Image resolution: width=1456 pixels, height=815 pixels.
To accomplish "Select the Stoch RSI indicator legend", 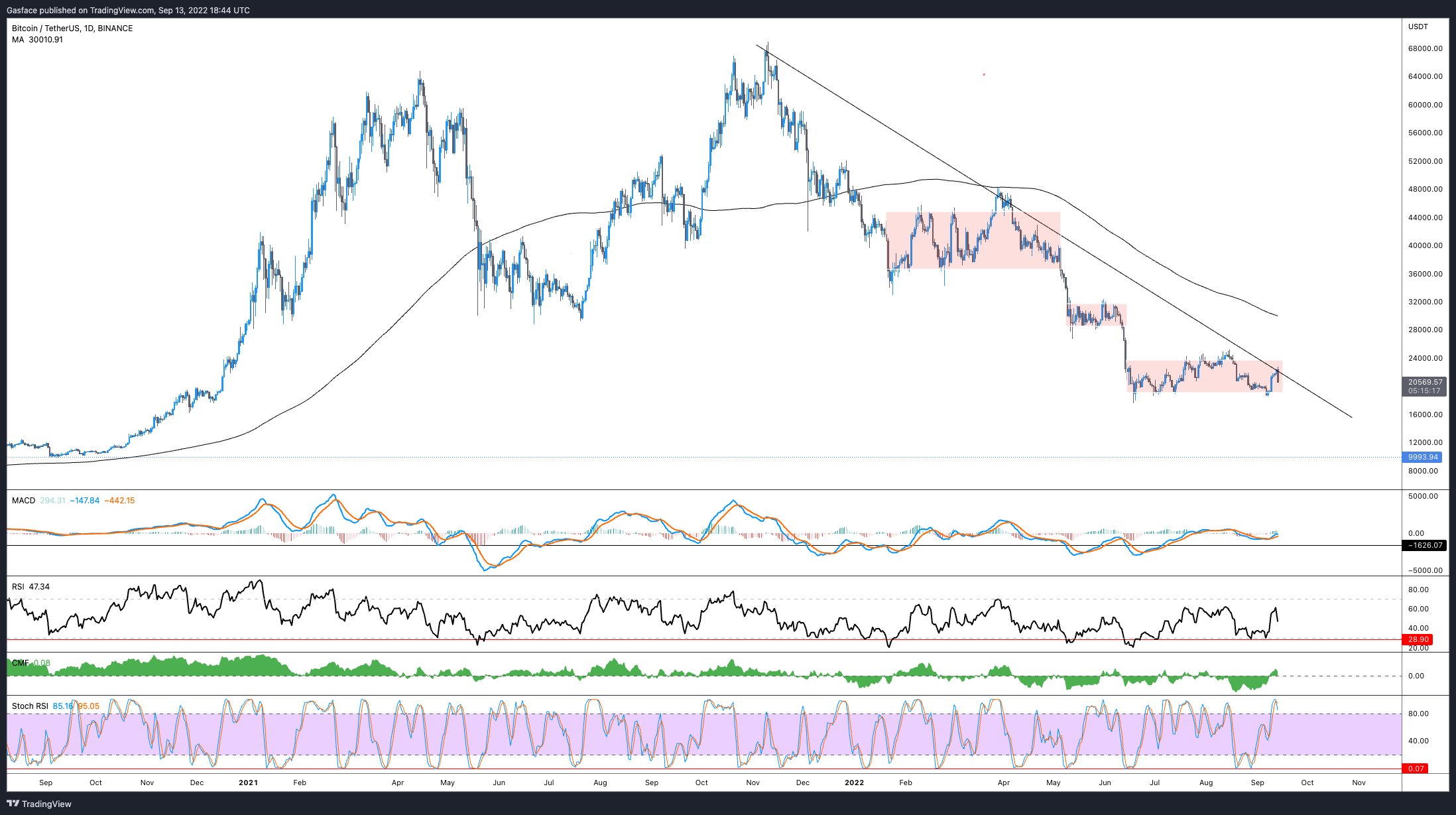I will (30, 706).
